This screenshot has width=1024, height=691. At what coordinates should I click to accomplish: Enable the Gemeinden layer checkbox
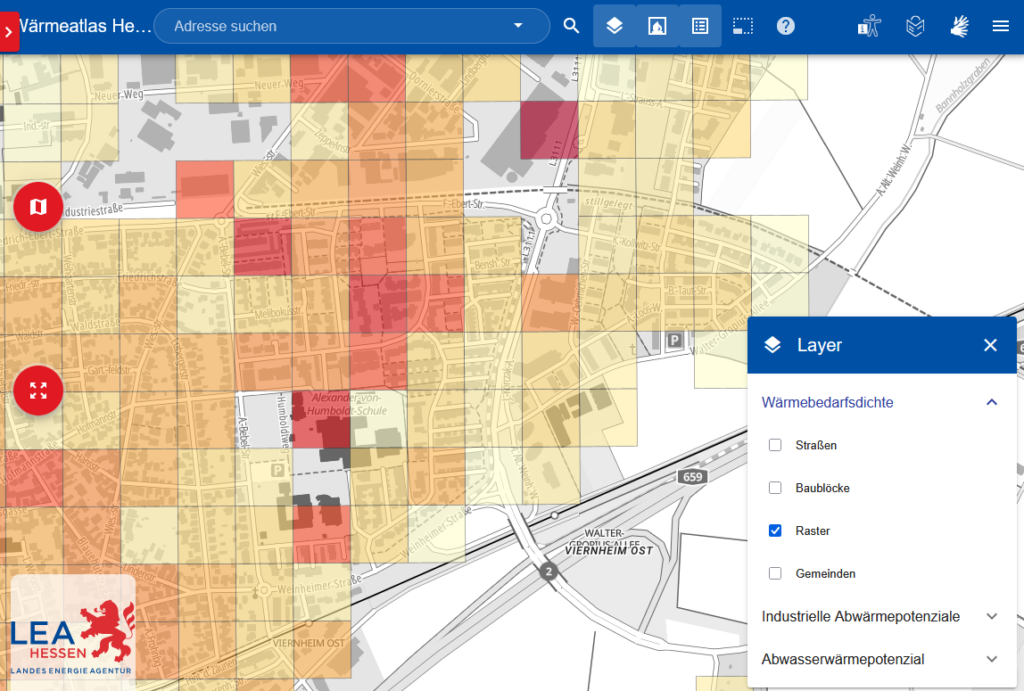coord(775,574)
